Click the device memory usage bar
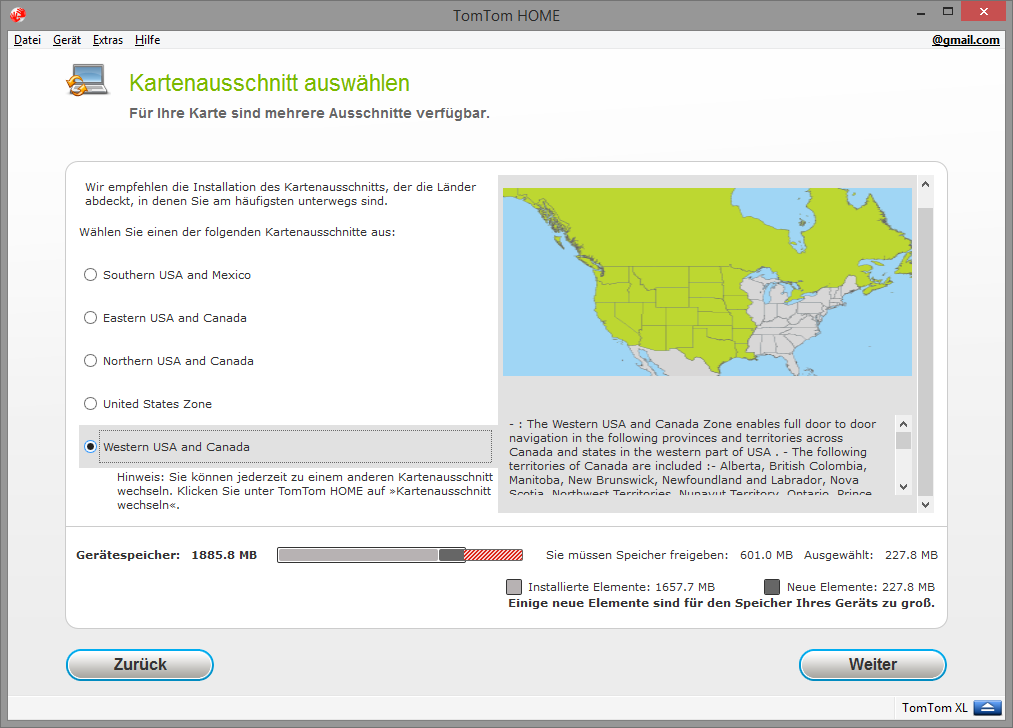 coord(399,555)
